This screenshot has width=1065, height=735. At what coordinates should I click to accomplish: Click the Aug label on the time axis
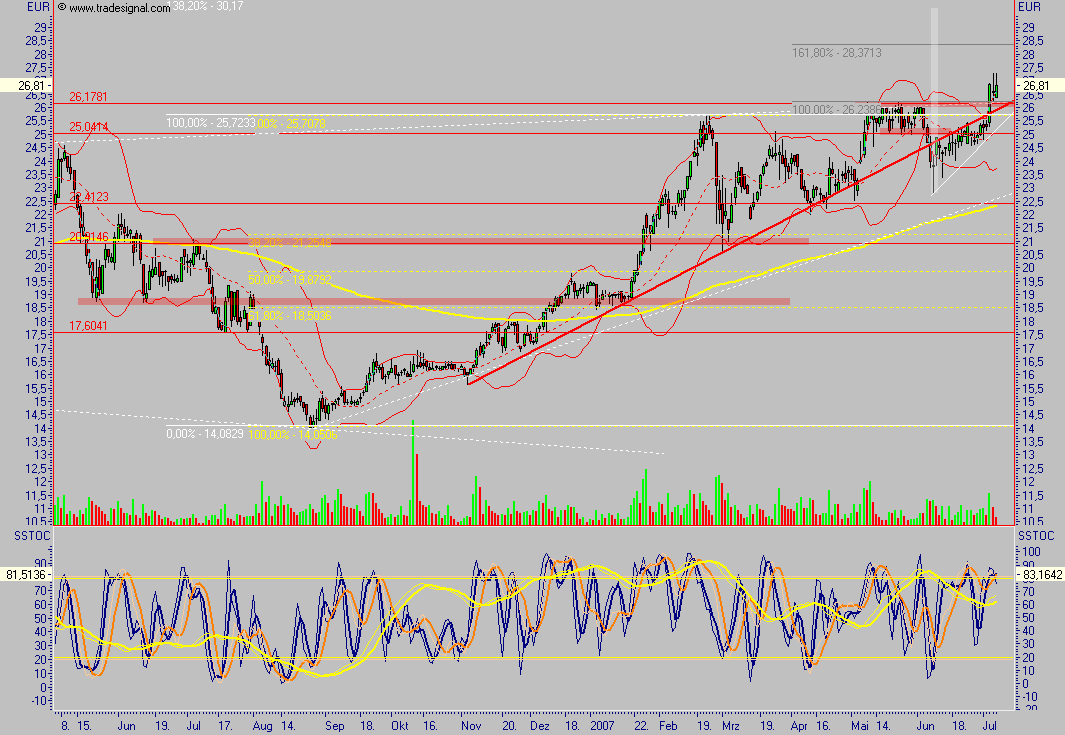tap(262, 725)
